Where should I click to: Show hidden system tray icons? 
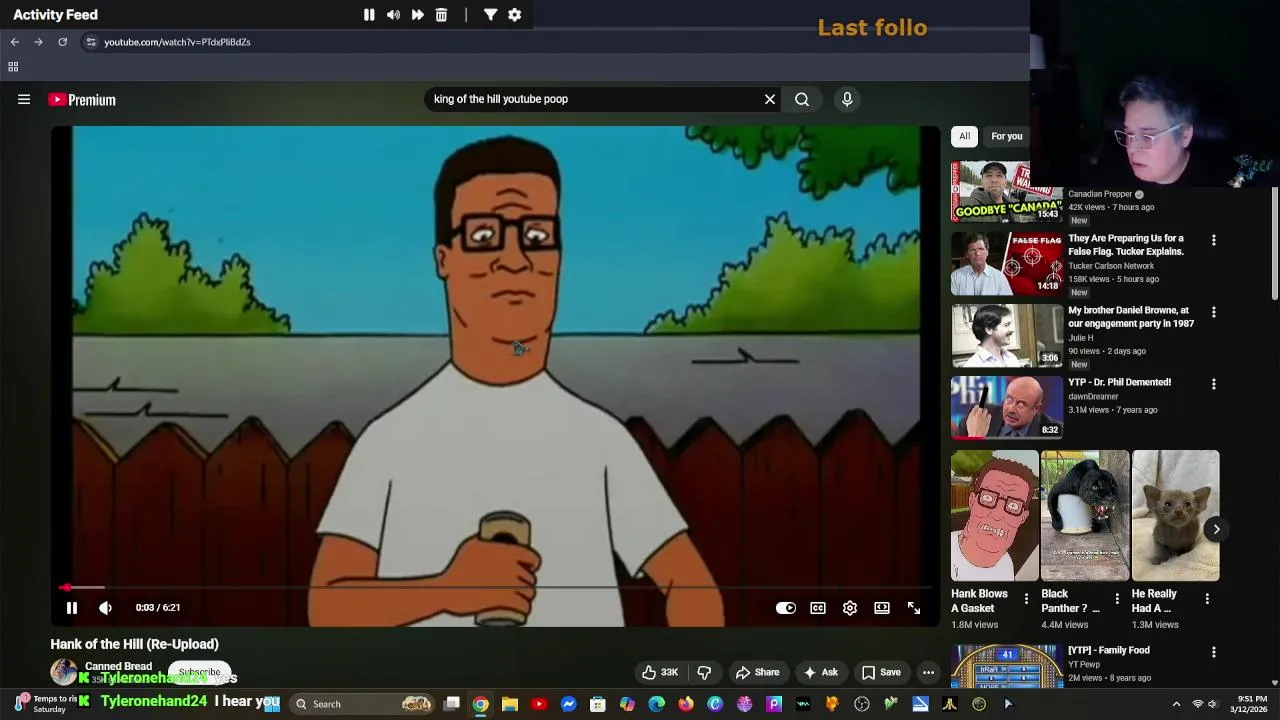pos(1176,704)
